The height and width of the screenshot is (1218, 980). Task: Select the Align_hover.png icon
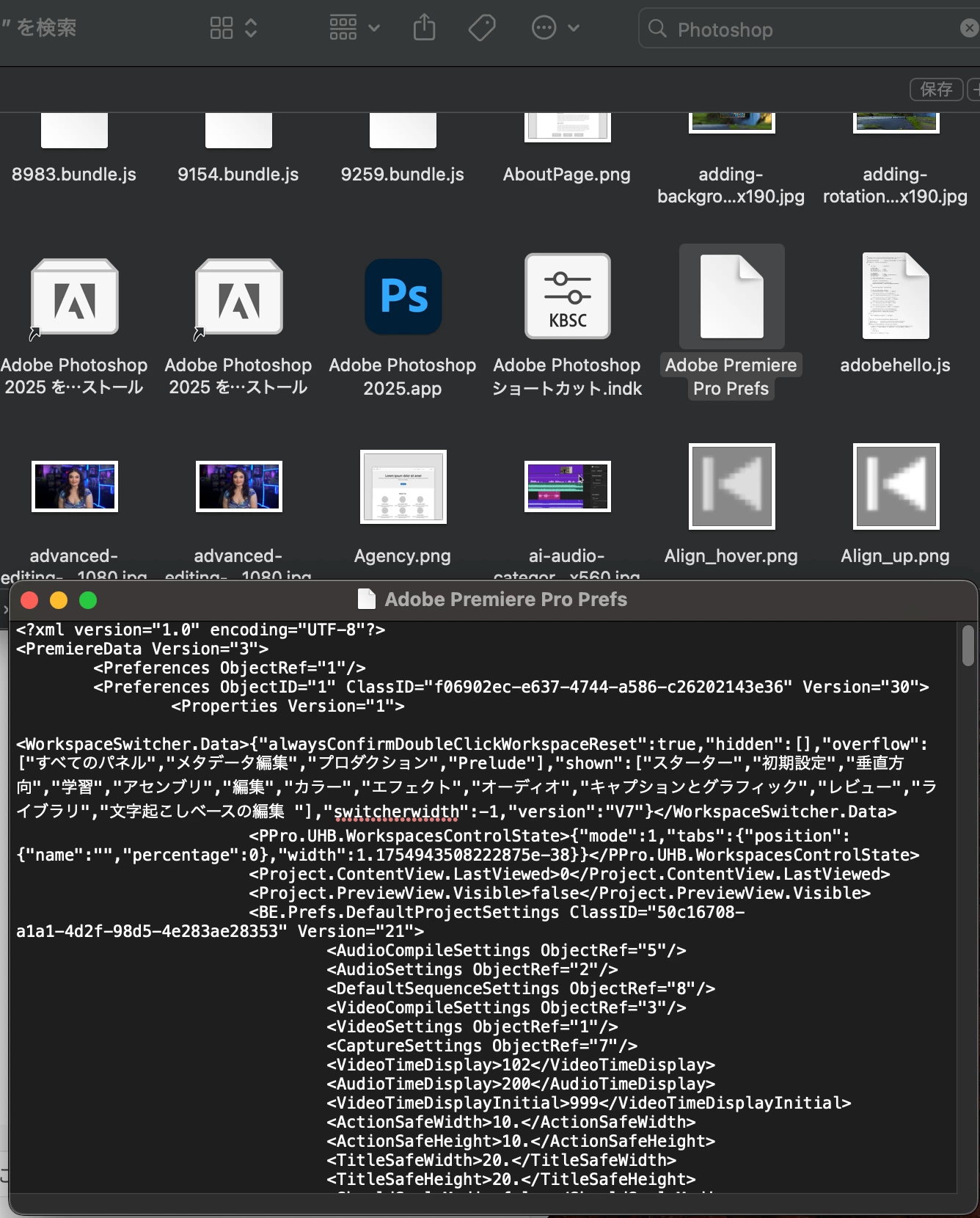(731, 486)
